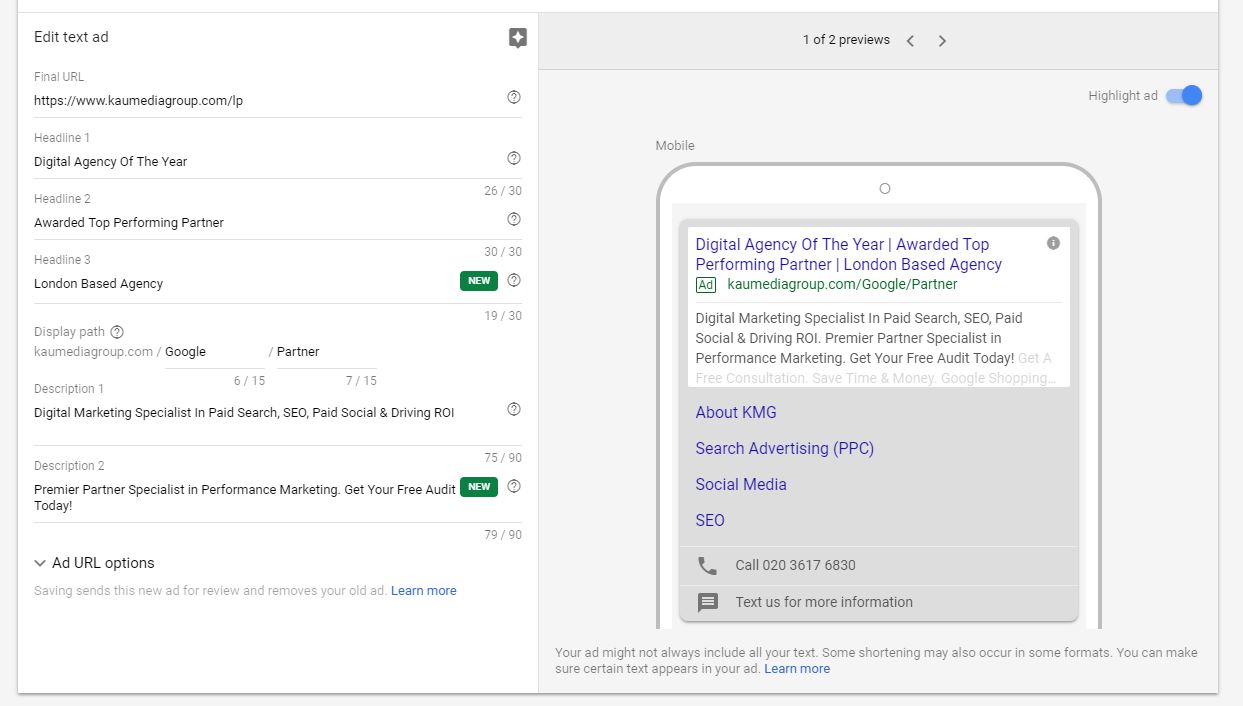The width and height of the screenshot is (1243, 706).
Task: Click the SEO sitelink
Action: pos(710,520)
